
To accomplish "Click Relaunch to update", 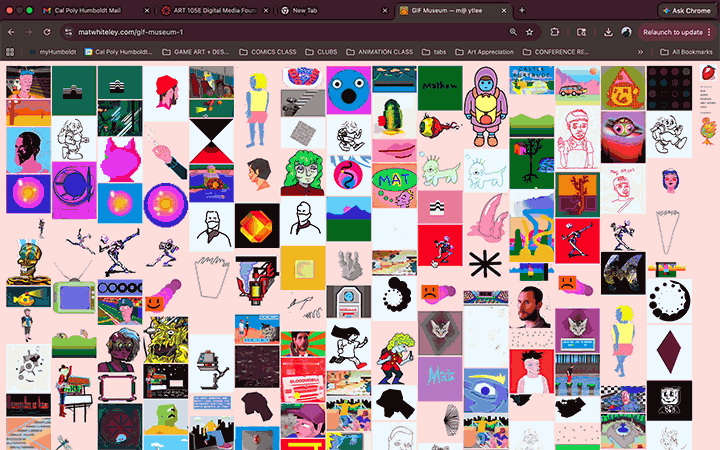I will [x=673, y=32].
